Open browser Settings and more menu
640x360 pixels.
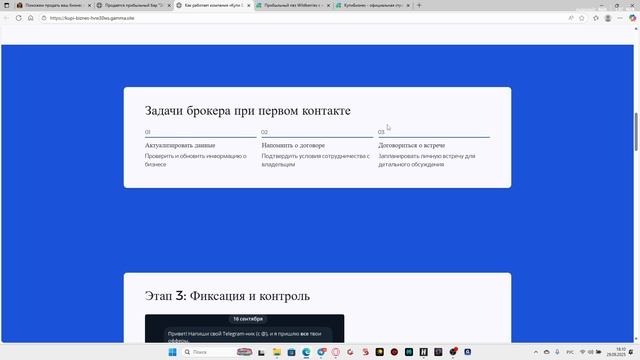620,18
